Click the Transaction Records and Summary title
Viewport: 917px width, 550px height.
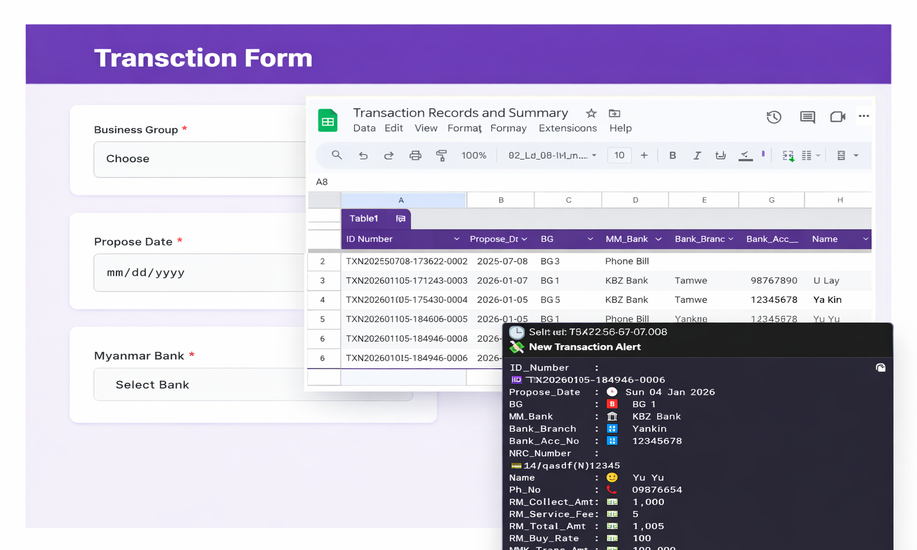pyautogui.click(x=460, y=113)
